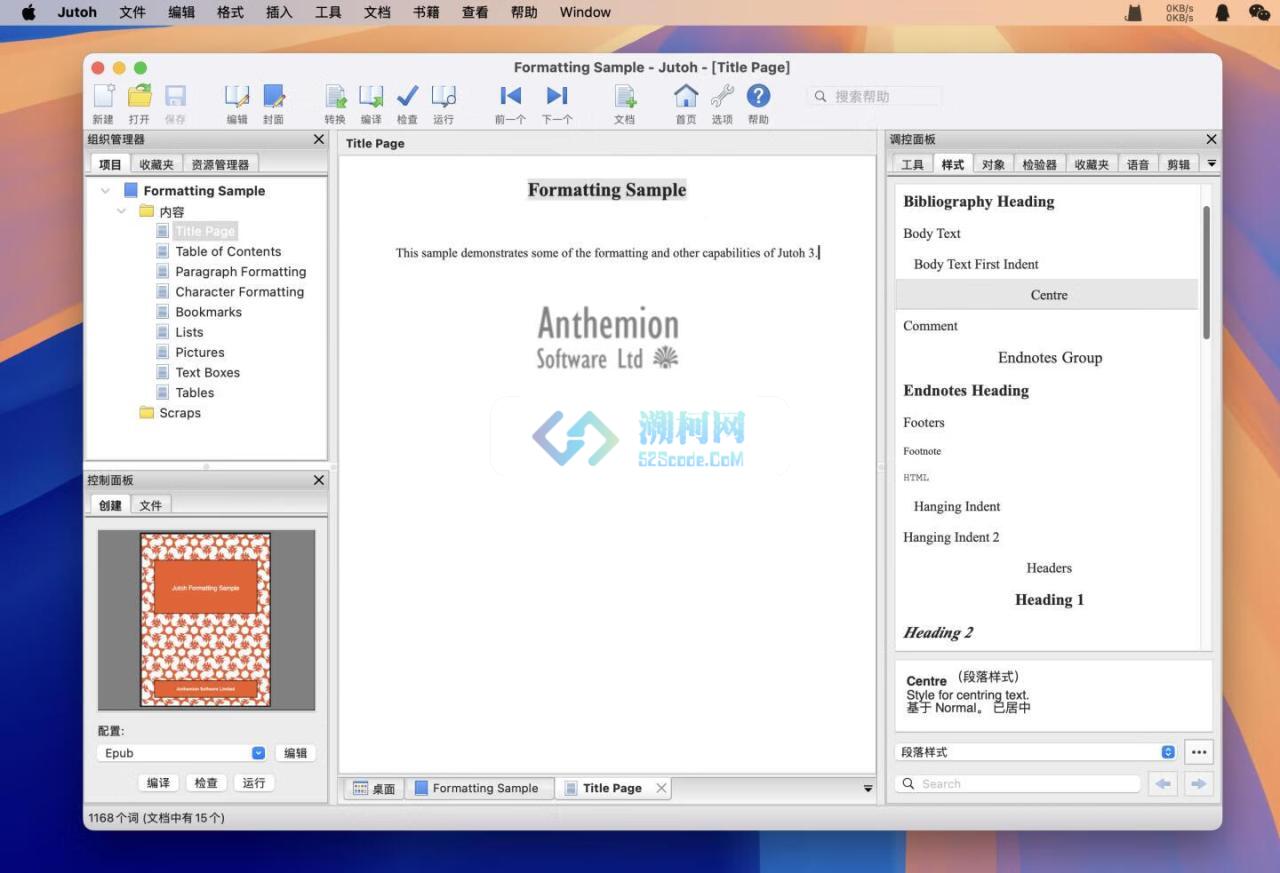Select the Bookmarks document
Screen dimensions: 1280x873
coord(209,311)
